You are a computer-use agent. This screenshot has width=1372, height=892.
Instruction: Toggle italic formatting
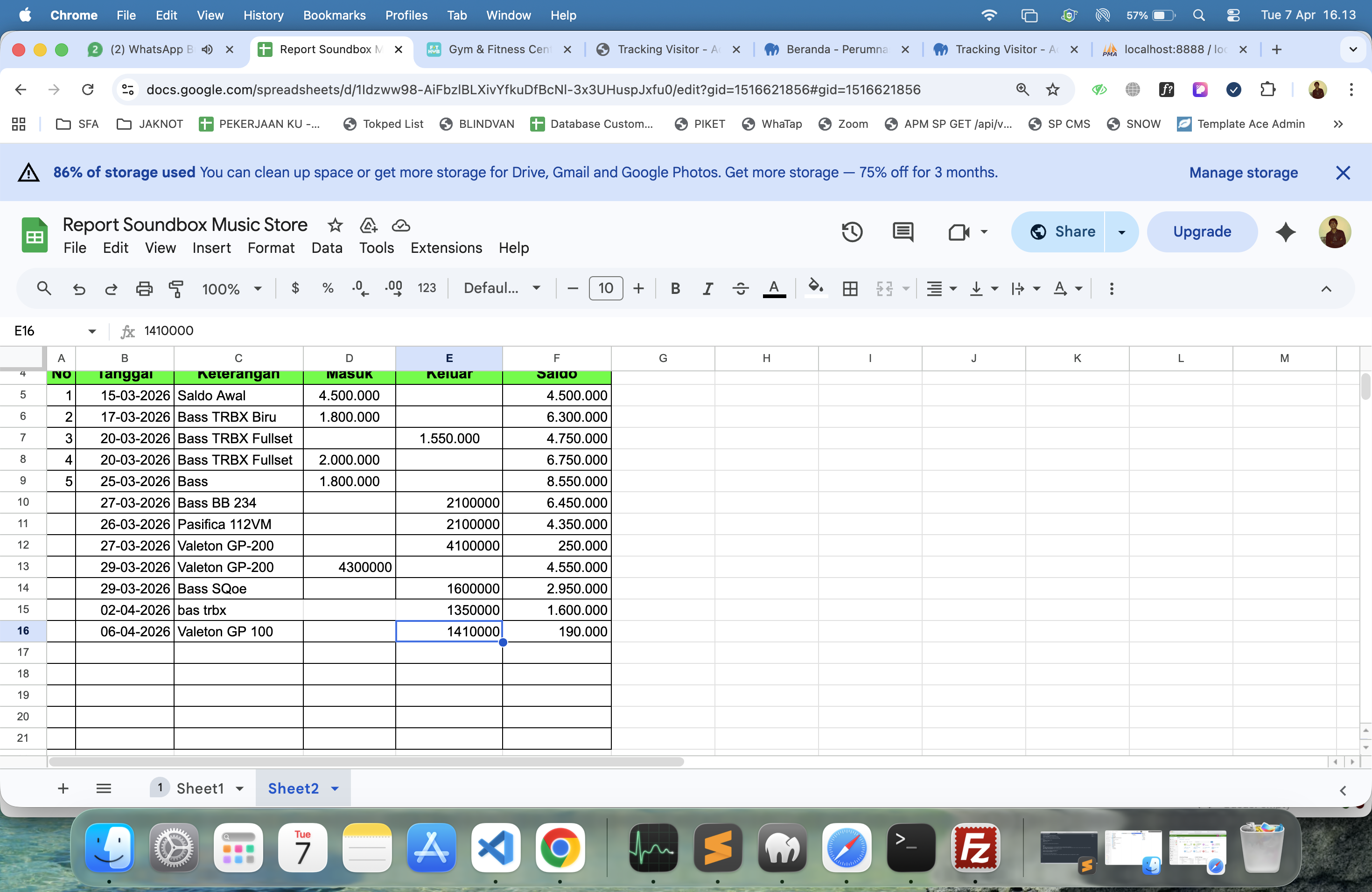coord(708,288)
